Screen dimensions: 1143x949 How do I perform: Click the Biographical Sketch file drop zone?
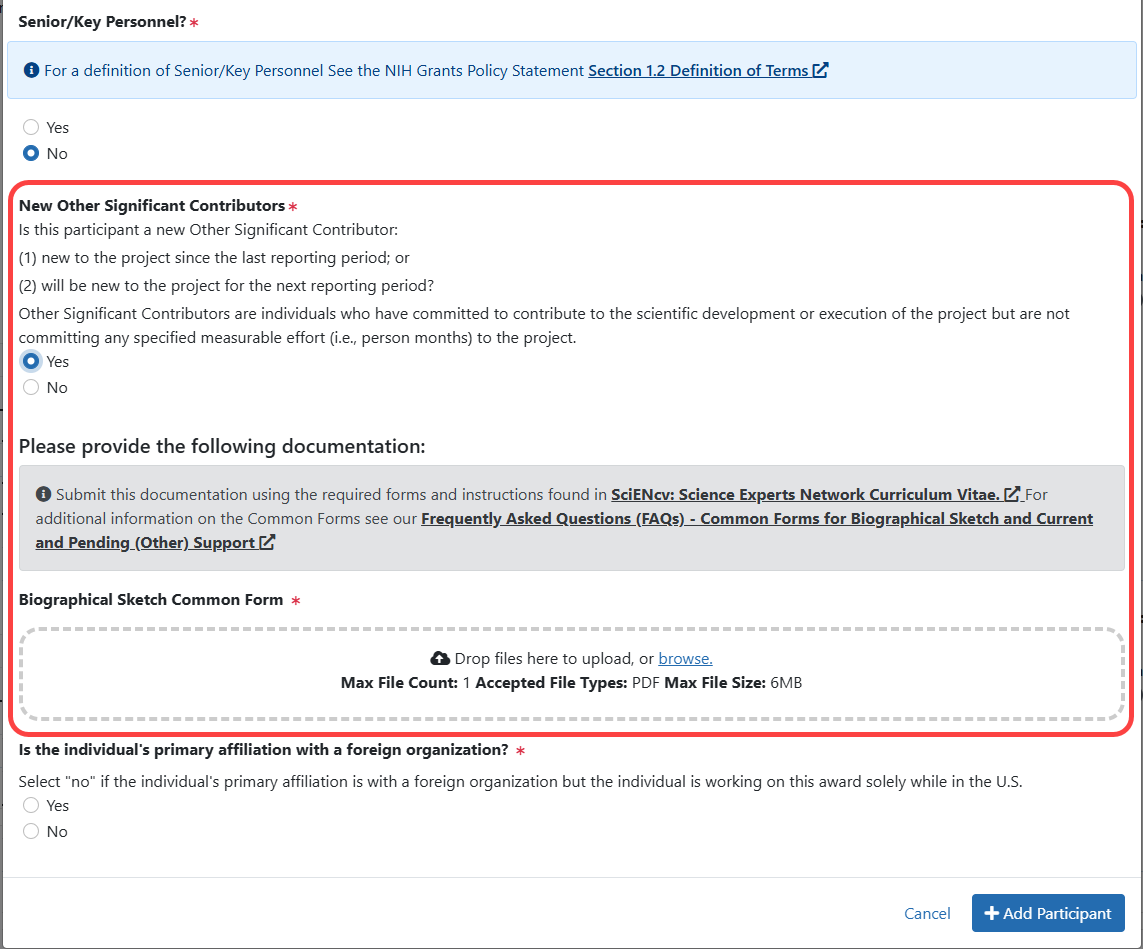pyautogui.click(x=571, y=672)
